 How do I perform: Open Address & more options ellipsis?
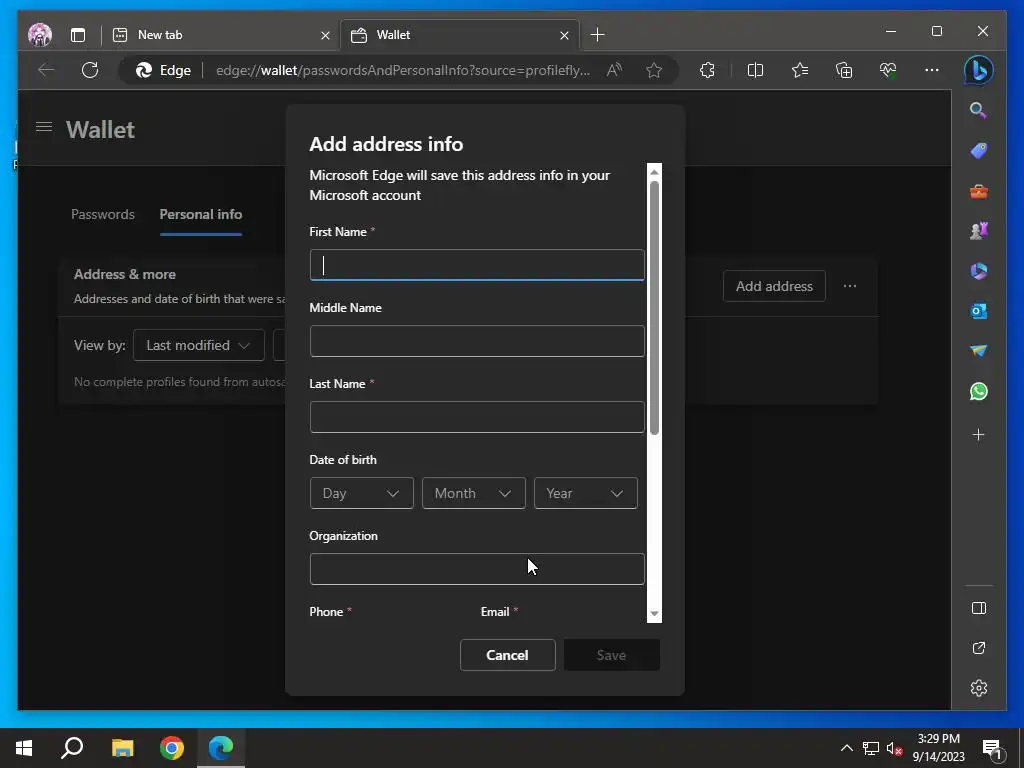coord(849,286)
